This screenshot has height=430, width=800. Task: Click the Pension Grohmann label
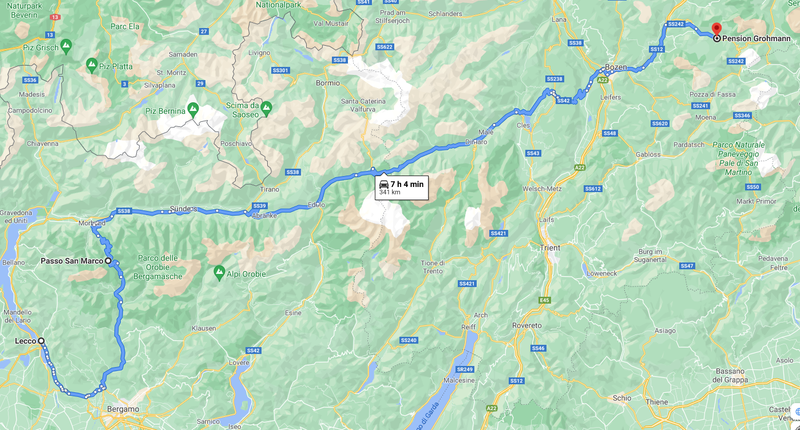[756, 38]
